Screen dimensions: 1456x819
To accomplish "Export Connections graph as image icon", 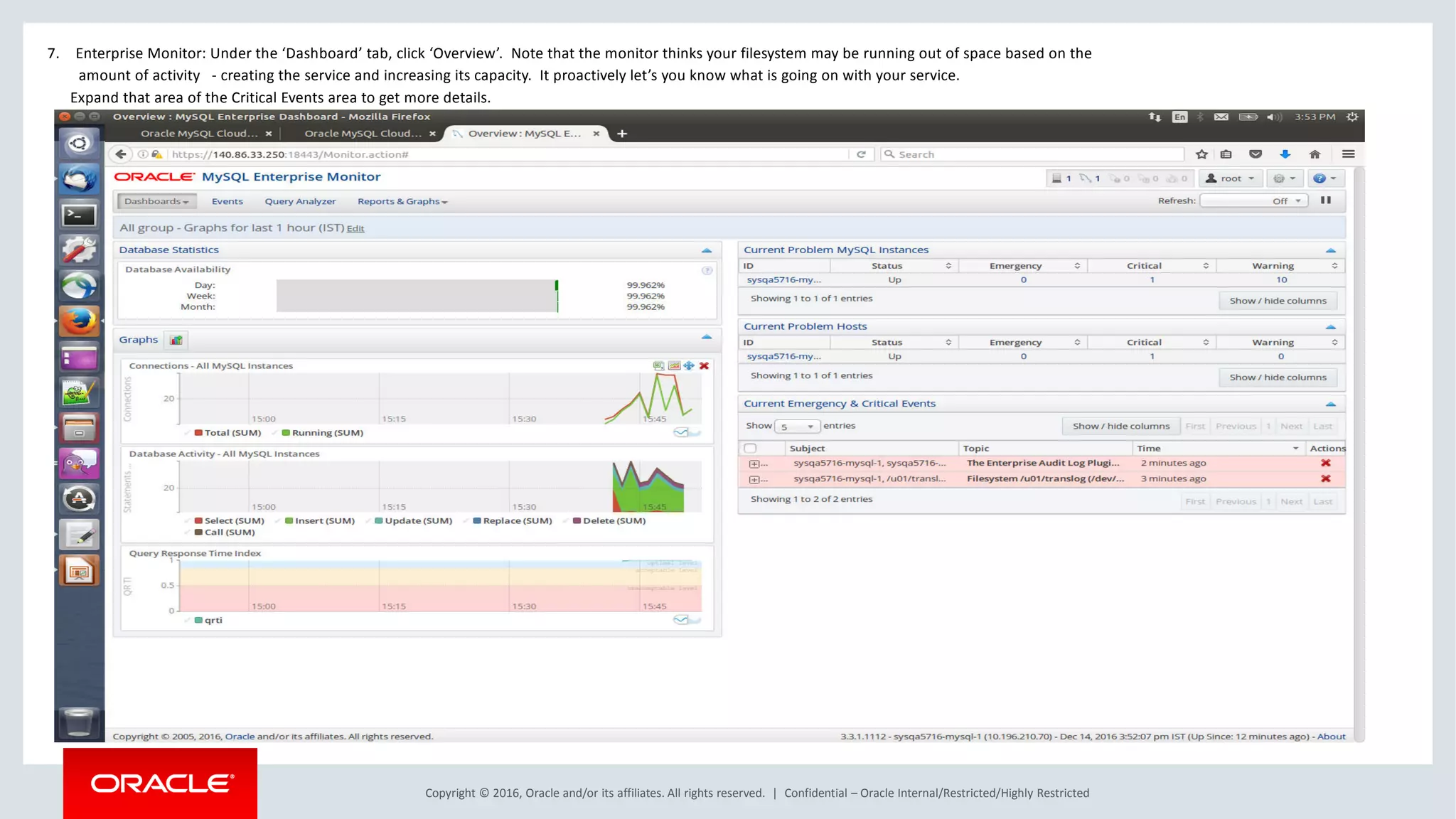I will click(x=674, y=365).
